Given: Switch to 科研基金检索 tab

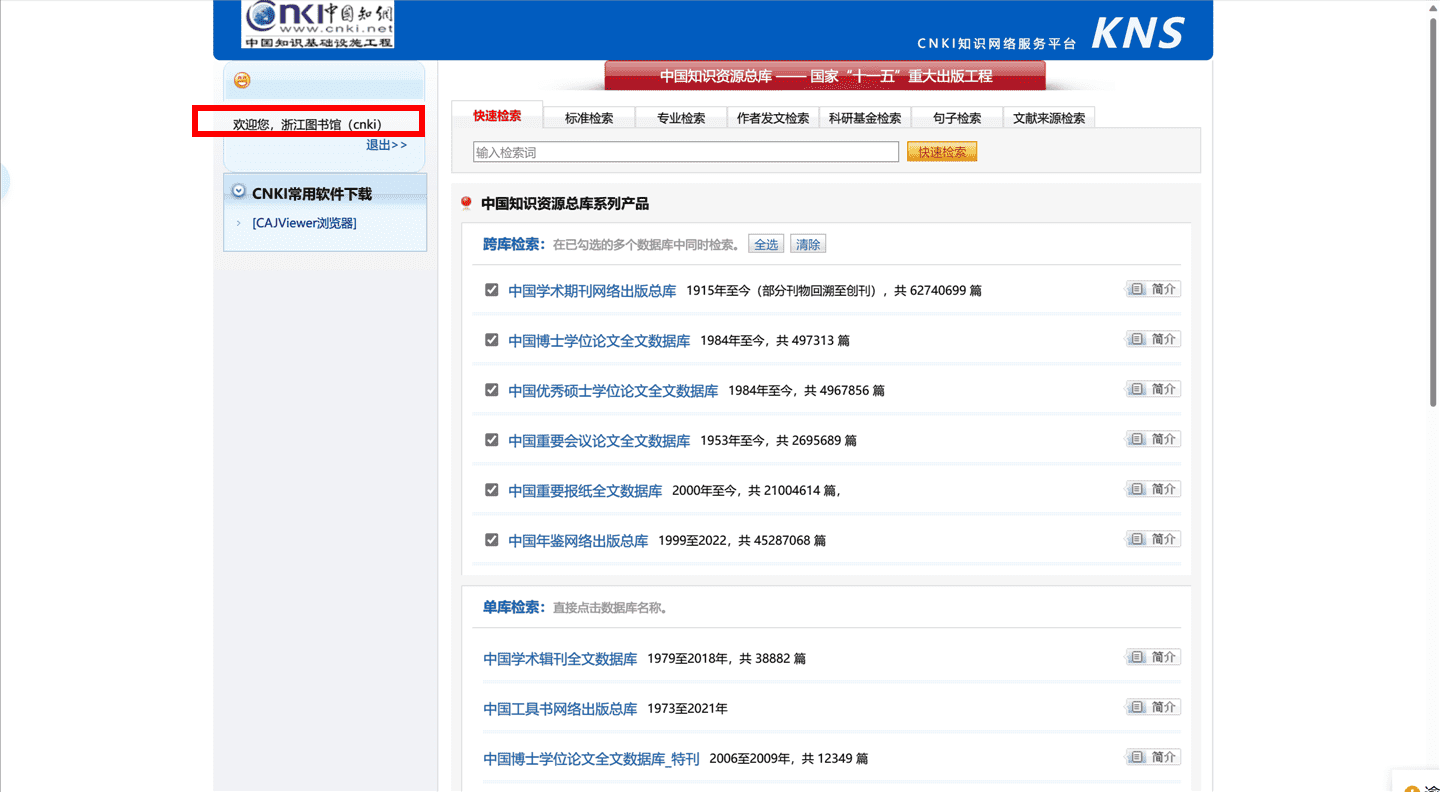Looking at the screenshot, I should point(865,118).
